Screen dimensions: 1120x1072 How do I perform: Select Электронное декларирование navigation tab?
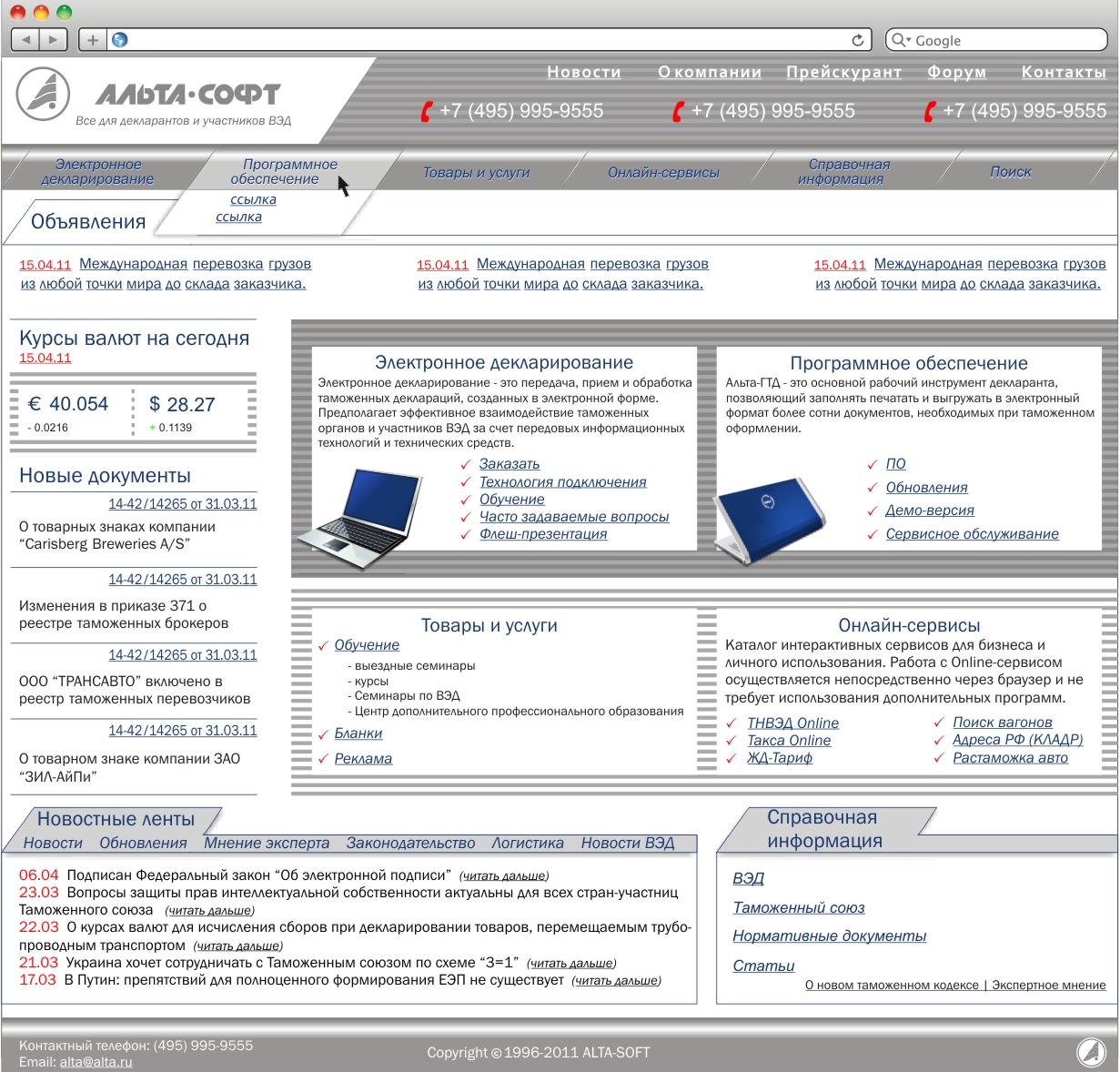(x=97, y=171)
